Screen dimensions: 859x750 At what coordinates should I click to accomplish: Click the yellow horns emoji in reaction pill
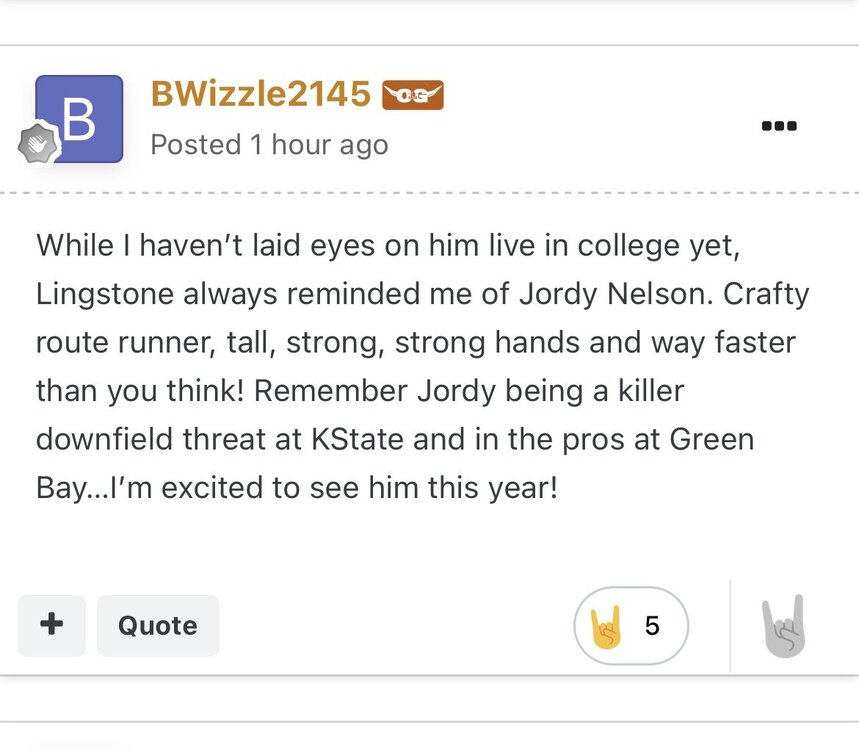pos(606,627)
